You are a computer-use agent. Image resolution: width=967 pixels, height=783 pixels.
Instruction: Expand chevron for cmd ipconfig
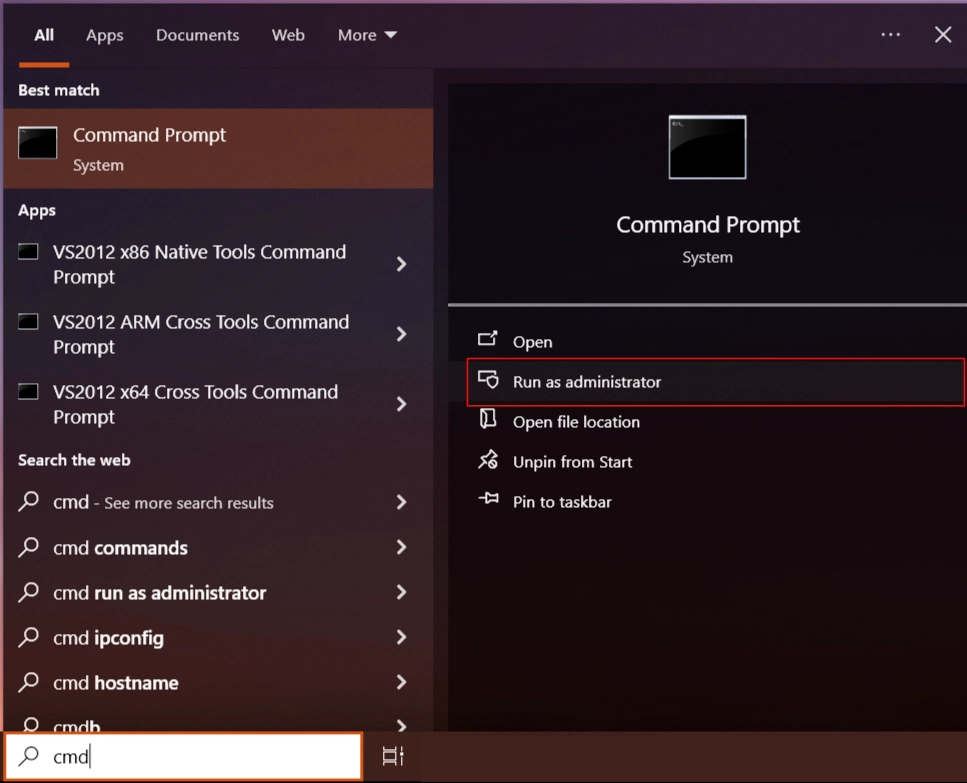(x=401, y=637)
